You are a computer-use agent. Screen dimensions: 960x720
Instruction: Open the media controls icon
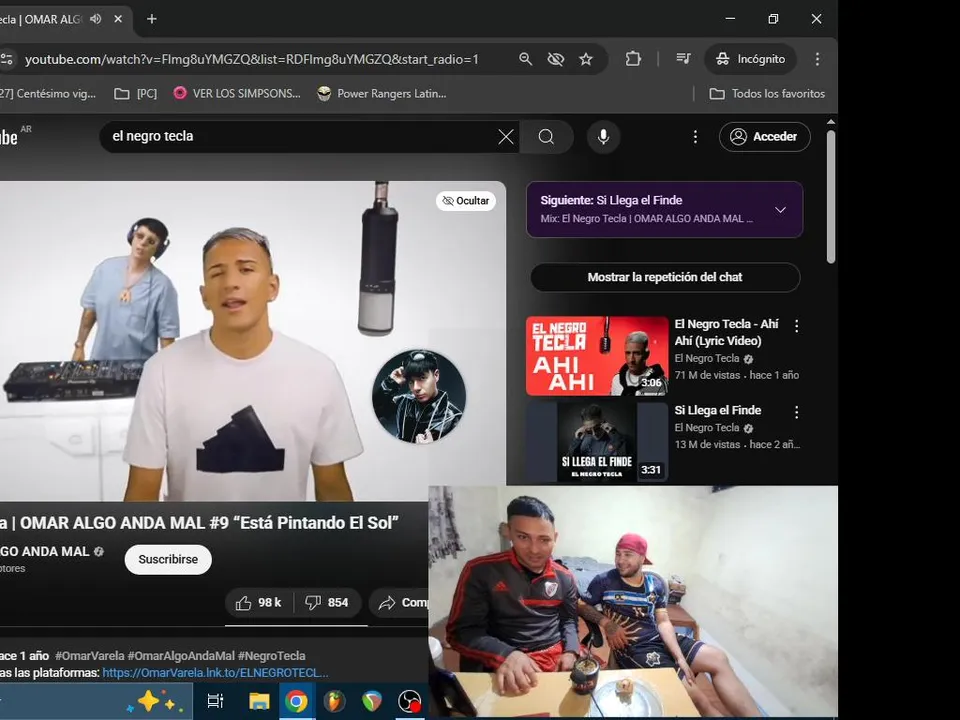tap(683, 59)
